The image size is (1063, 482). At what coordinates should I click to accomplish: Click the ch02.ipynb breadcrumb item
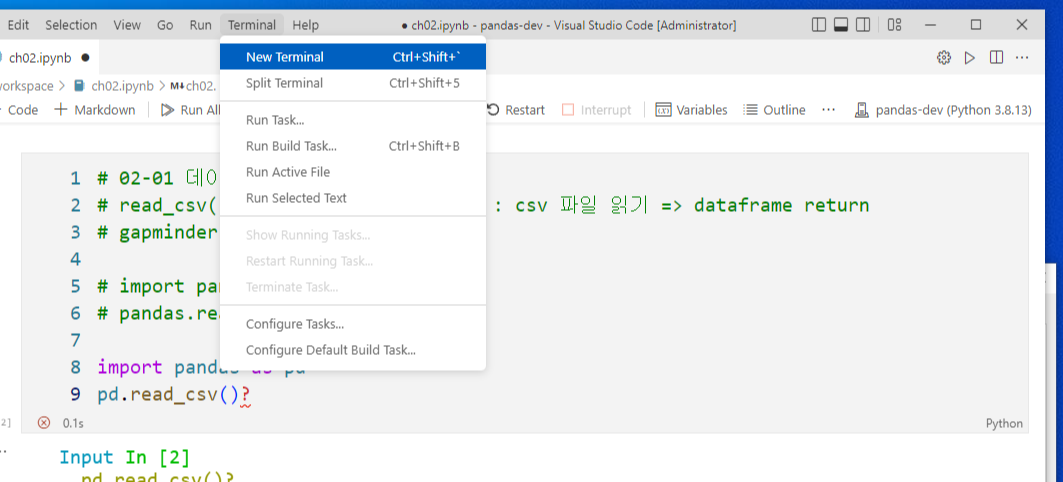(x=113, y=85)
